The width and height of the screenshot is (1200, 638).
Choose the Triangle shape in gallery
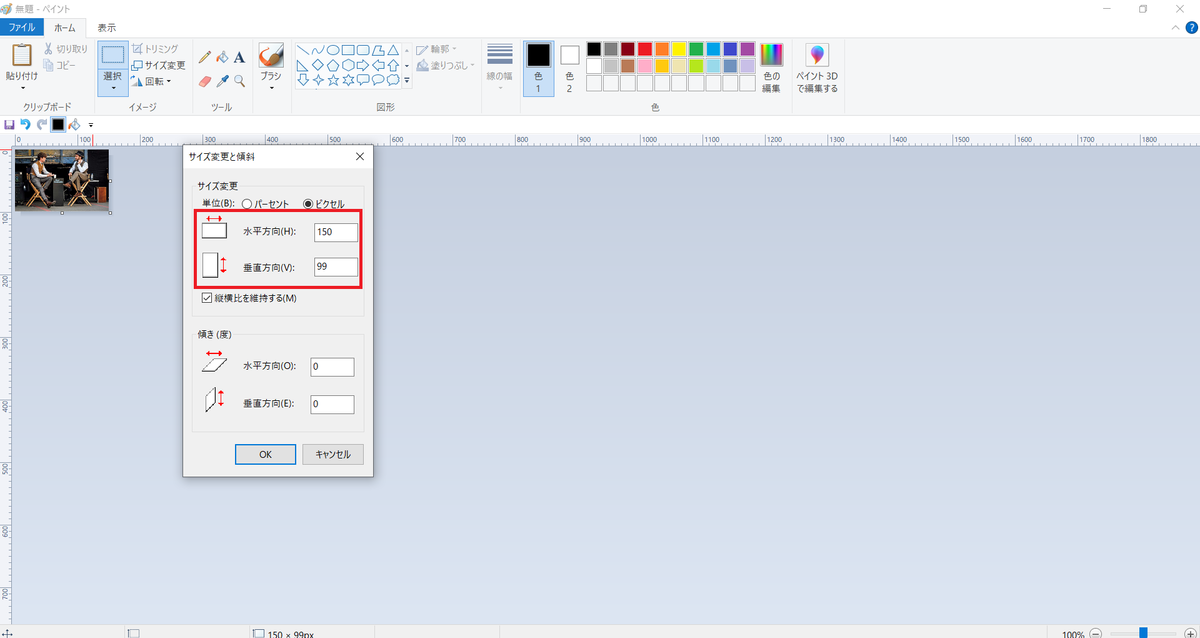click(393, 50)
